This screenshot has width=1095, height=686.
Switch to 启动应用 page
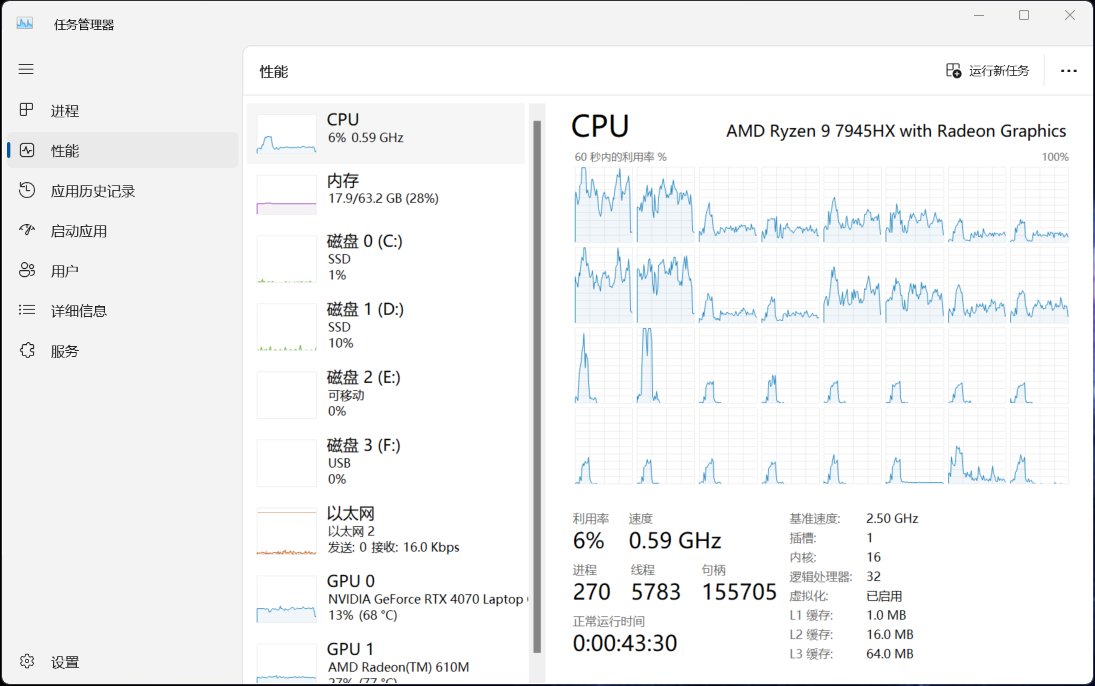tap(79, 231)
